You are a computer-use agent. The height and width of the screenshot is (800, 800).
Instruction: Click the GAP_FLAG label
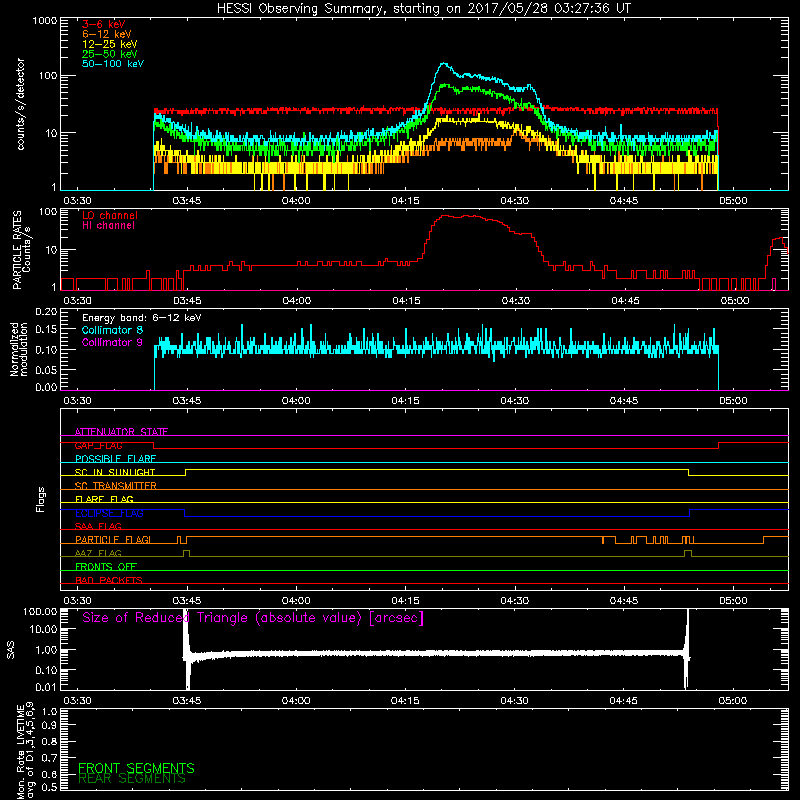pos(98,445)
